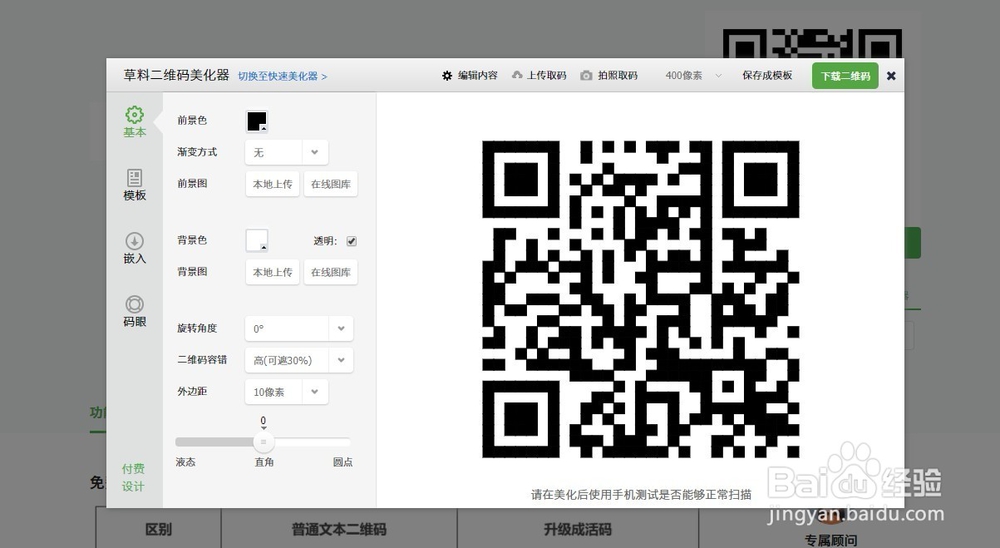The image size is (1000, 548).
Task: Click the green 下载二维码 button
Action: click(845, 76)
